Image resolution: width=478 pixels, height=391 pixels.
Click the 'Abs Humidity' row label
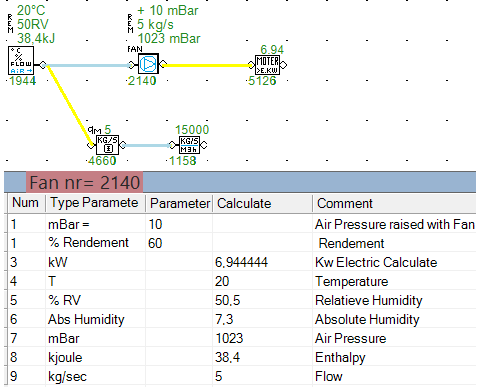[x=86, y=319]
